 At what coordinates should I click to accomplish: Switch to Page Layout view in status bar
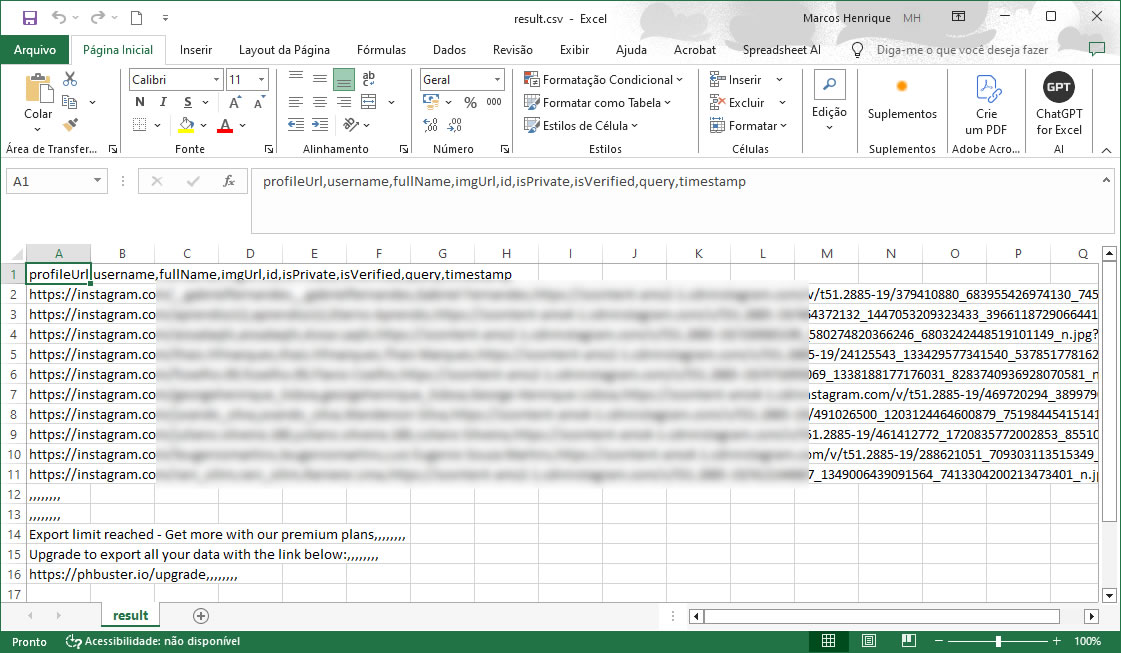[x=869, y=641]
